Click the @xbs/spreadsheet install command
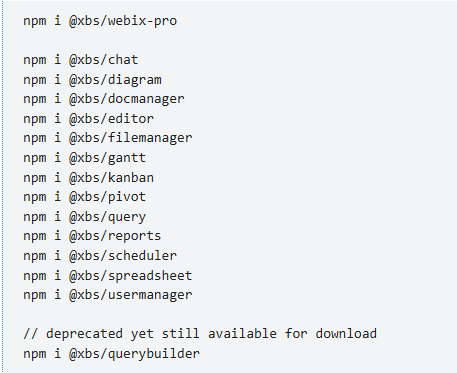Image resolution: width=457 pixels, height=373 pixels. 108,276
